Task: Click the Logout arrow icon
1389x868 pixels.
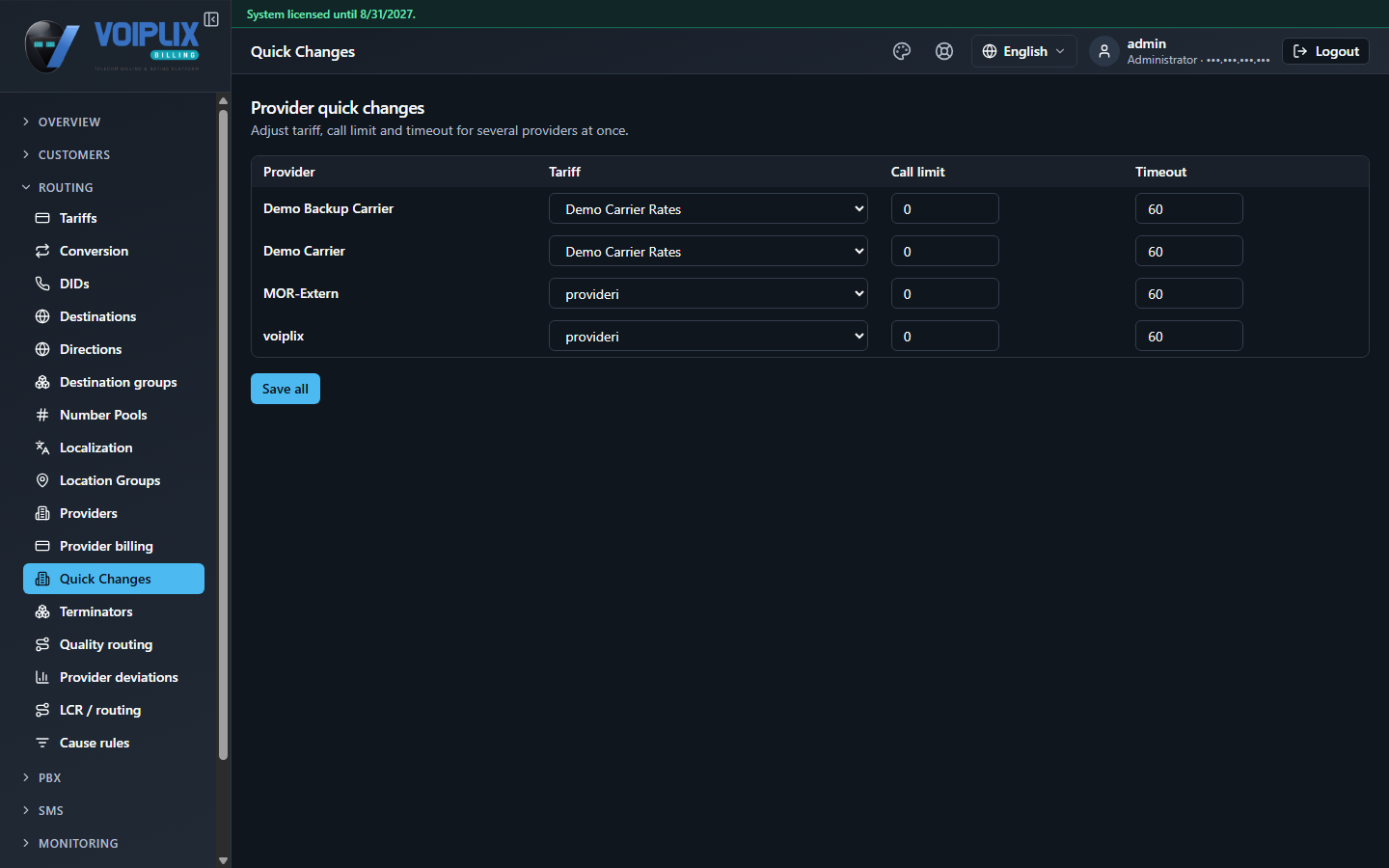Action: pyautogui.click(x=1300, y=51)
